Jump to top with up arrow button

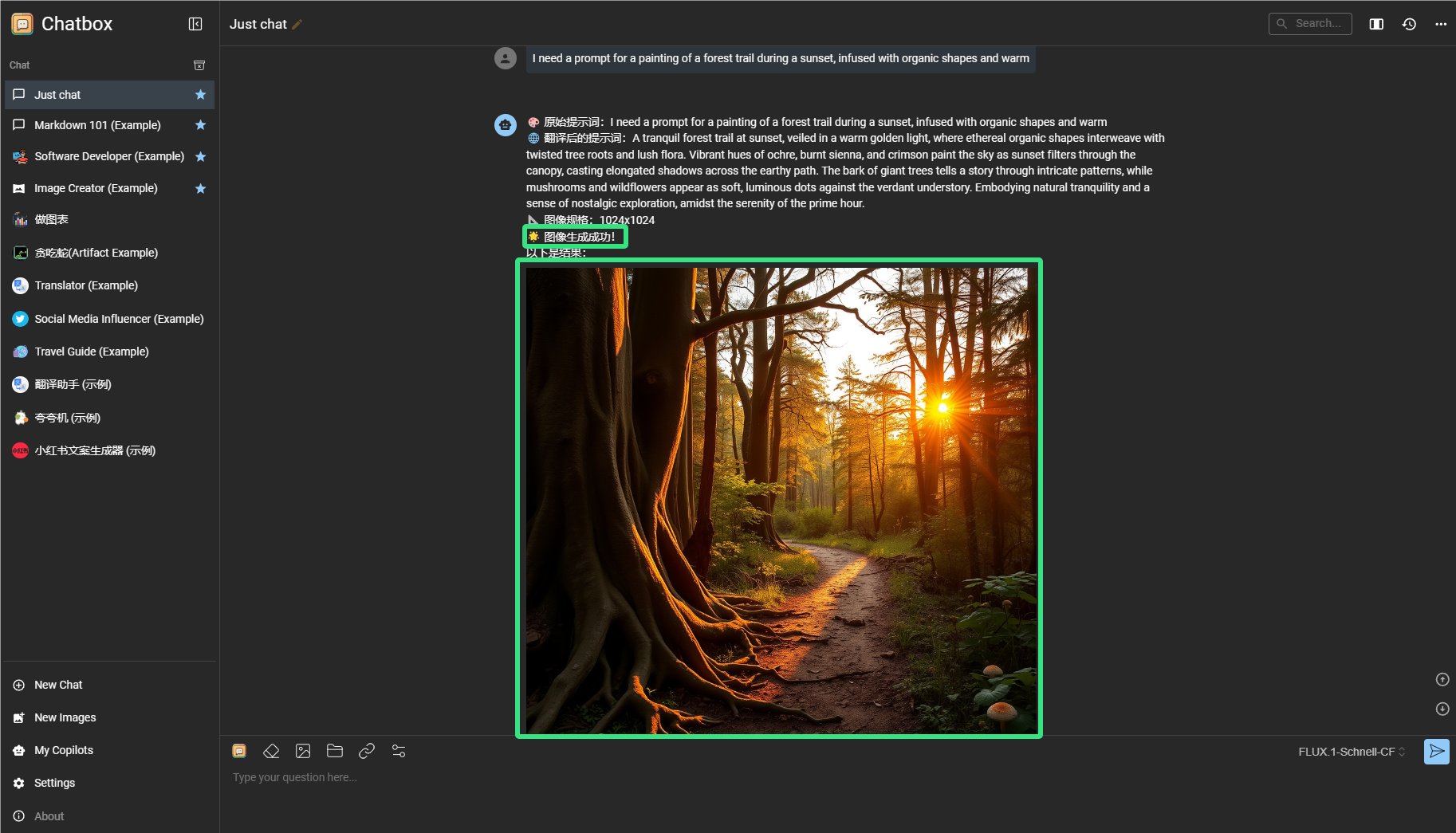coord(1442,679)
